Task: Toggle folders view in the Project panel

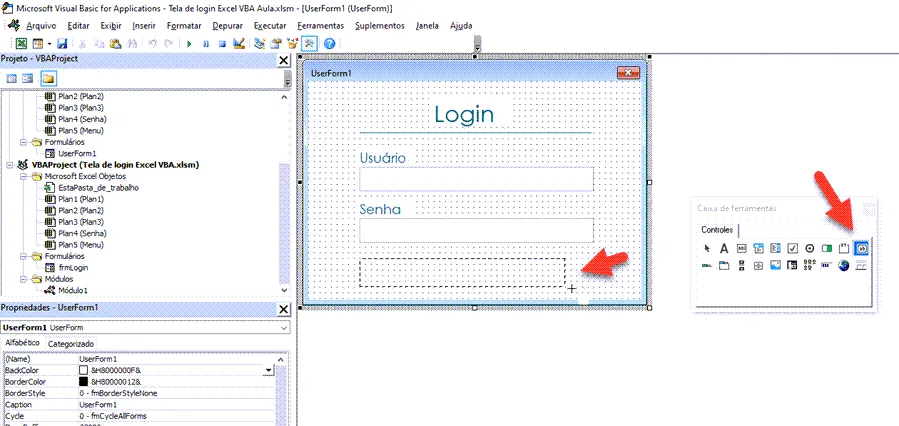Action: (48, 79)
